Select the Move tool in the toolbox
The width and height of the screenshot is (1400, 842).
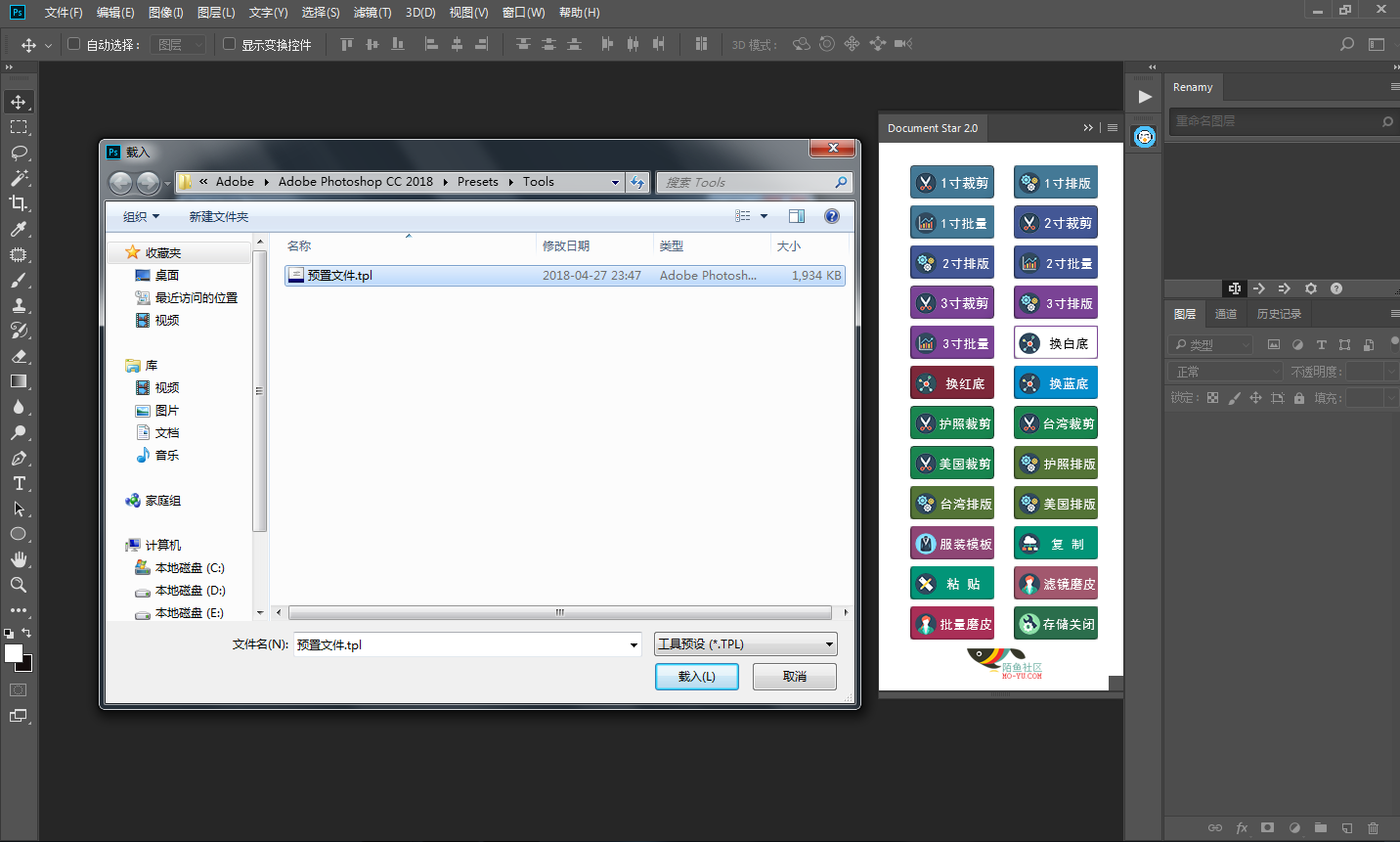click(x=19, y=102)
